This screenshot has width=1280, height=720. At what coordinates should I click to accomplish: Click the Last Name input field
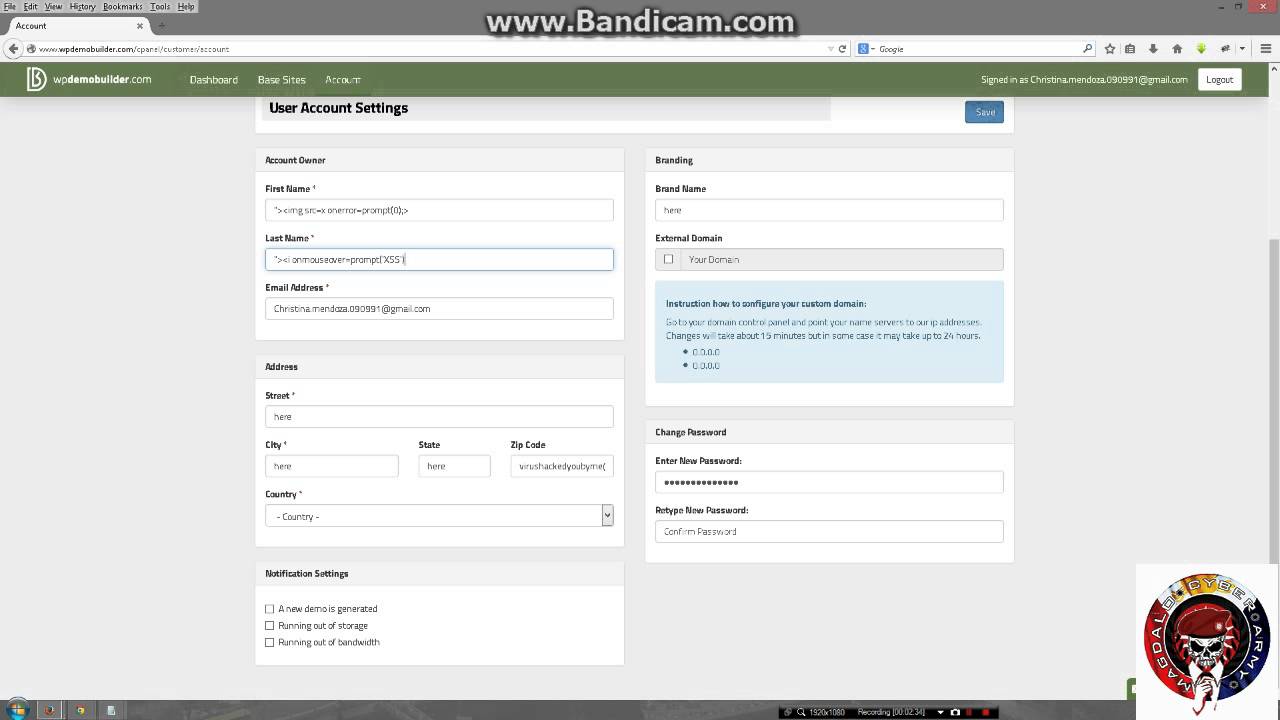pyautogui.click(x=439, y=259)
